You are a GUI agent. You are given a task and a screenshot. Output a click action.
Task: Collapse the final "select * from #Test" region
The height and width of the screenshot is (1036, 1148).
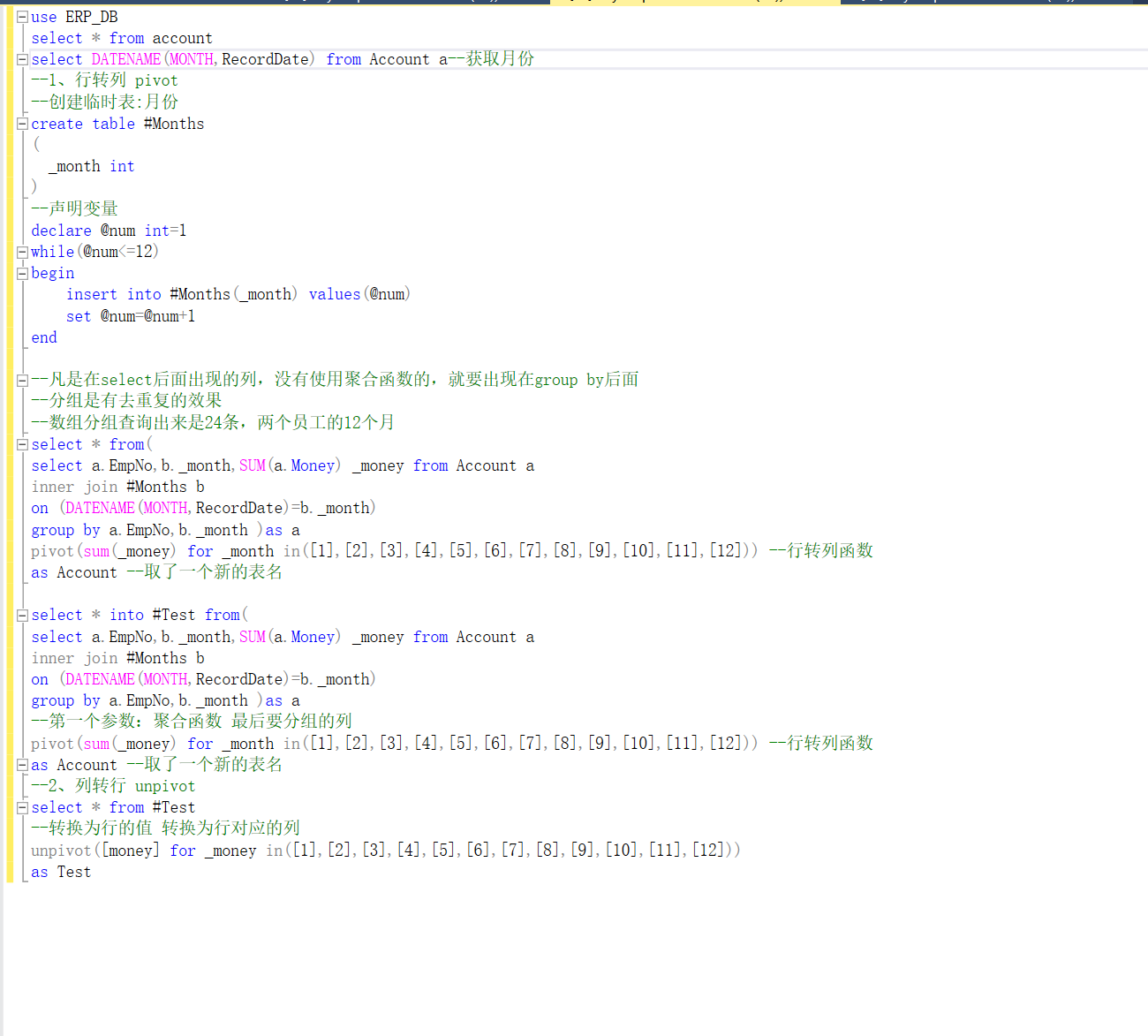point(21,806)
